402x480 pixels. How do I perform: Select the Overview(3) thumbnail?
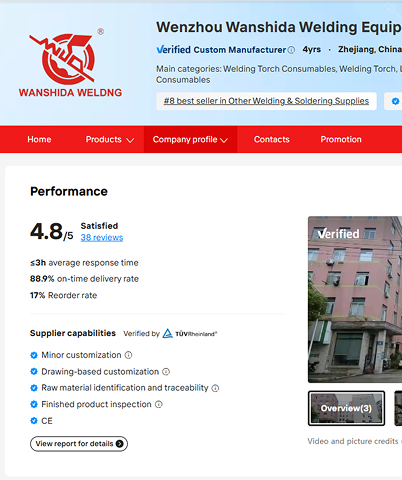click(347, 408)
